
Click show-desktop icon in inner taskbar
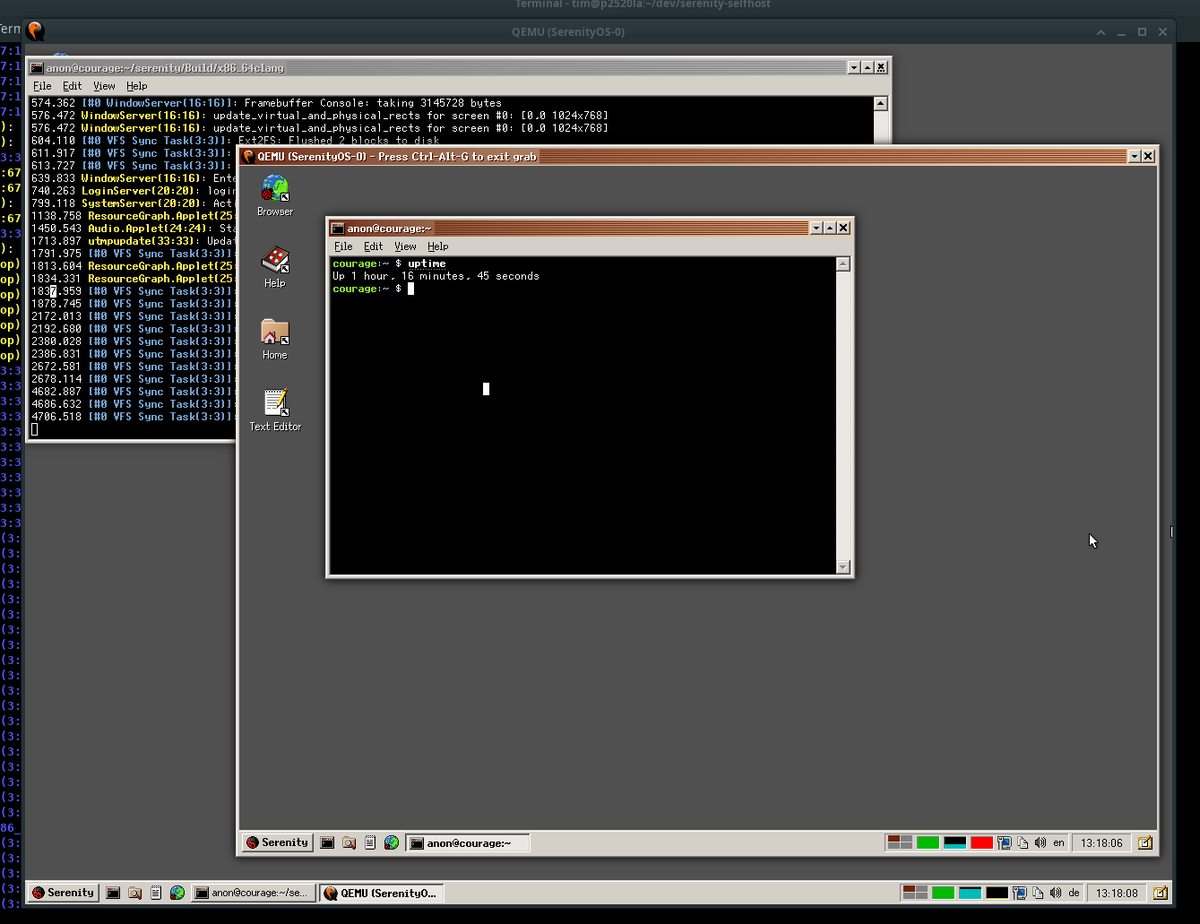pyautogui.click(x=1145, y=843)
